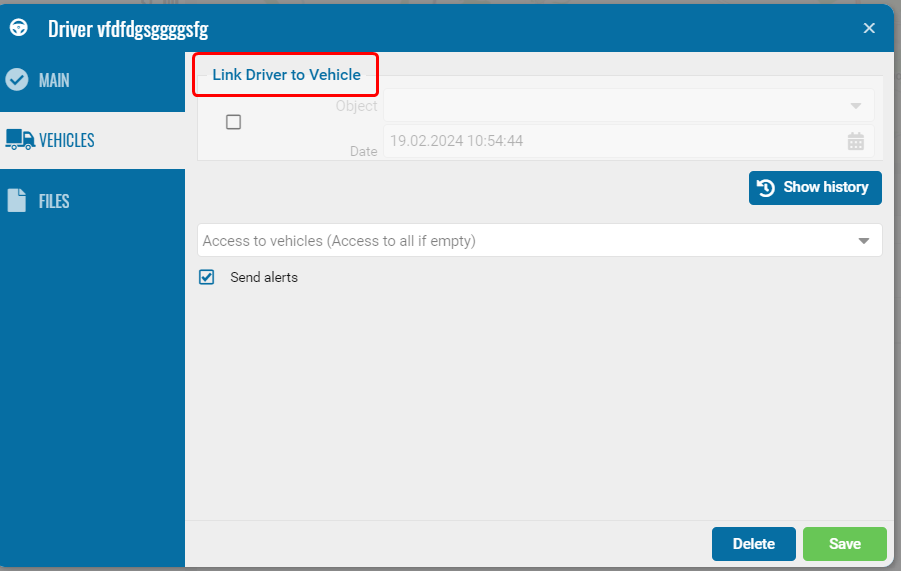Screen dimensions: 901x571
Task: Click the clock icon on Show history
Action: pos(766,188)
